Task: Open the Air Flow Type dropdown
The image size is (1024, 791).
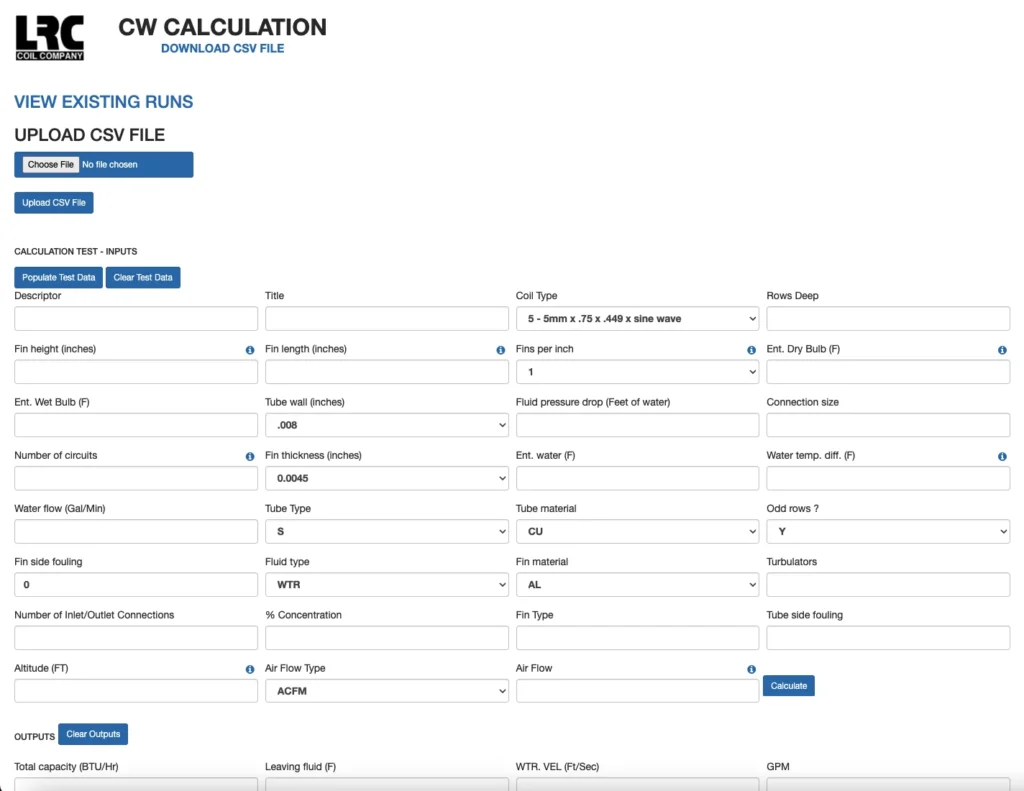Action: tap(386, 691)
